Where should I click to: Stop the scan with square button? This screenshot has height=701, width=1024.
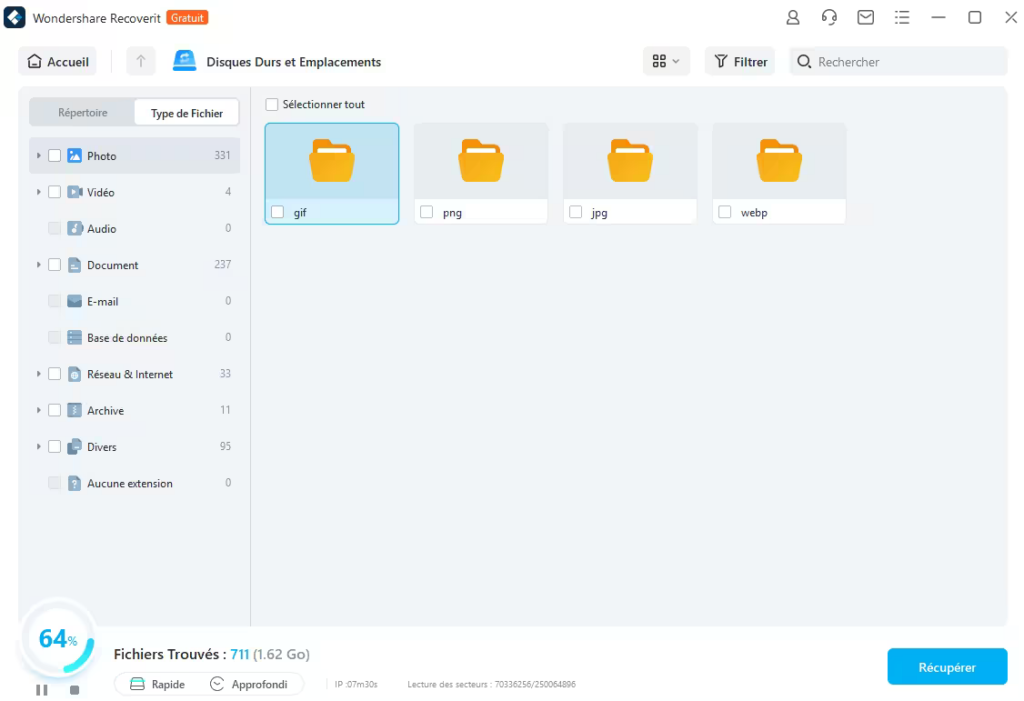pos(74,689)
